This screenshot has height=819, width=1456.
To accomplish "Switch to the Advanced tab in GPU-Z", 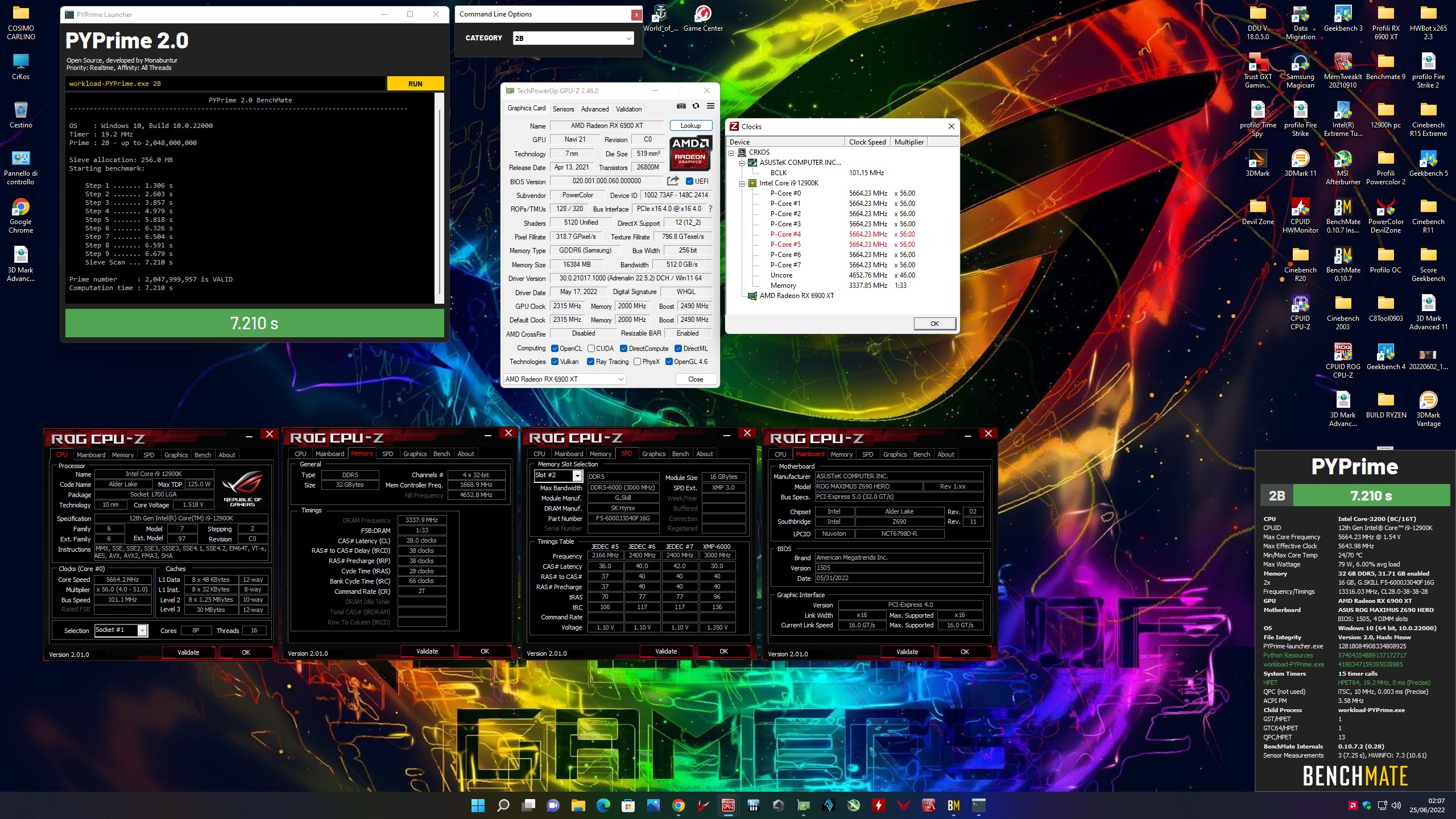I will click(594, 109).
